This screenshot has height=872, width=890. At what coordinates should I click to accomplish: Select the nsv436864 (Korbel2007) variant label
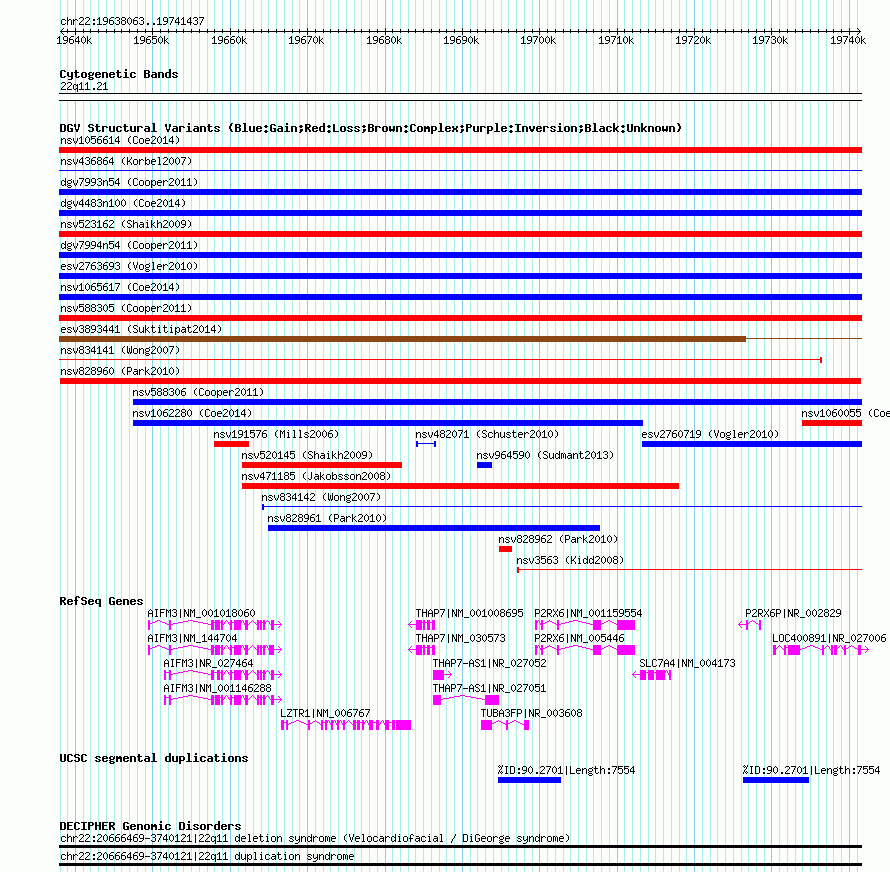[126, 161]
